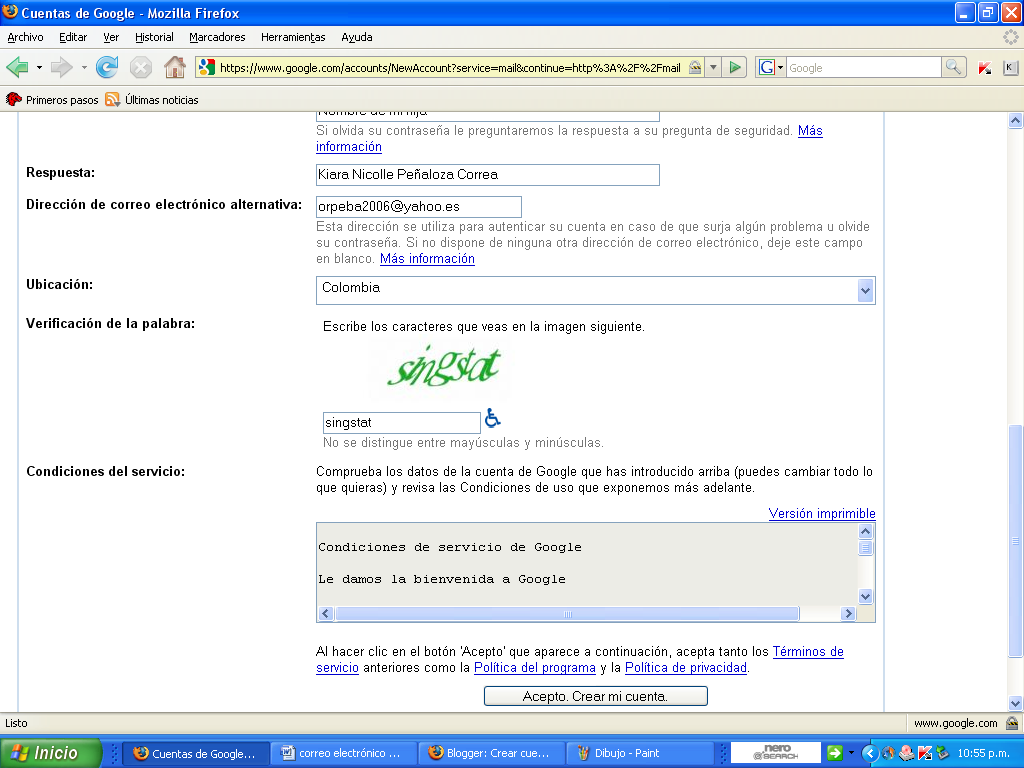The width and height of the screenshot is (1024, 768).
Task: Click the Firefox back arrow button
Action: [17, 68]
